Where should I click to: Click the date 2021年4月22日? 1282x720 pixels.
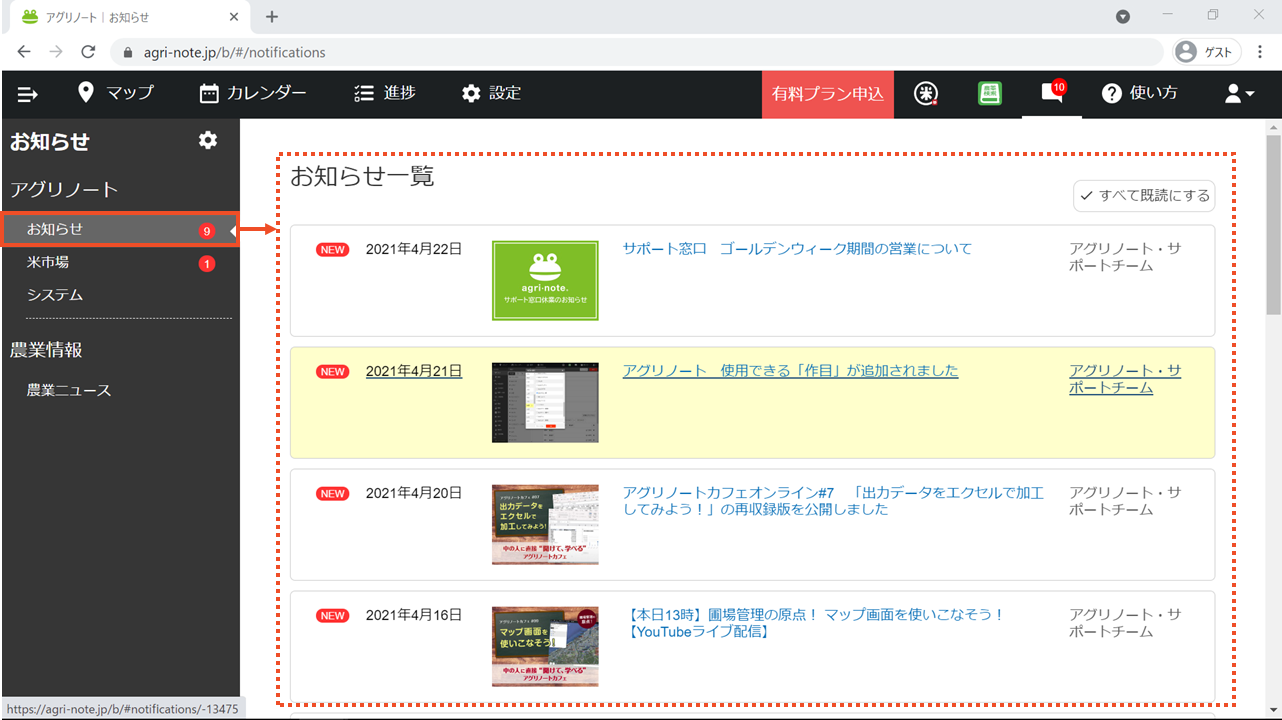click(x=414, y=249)
